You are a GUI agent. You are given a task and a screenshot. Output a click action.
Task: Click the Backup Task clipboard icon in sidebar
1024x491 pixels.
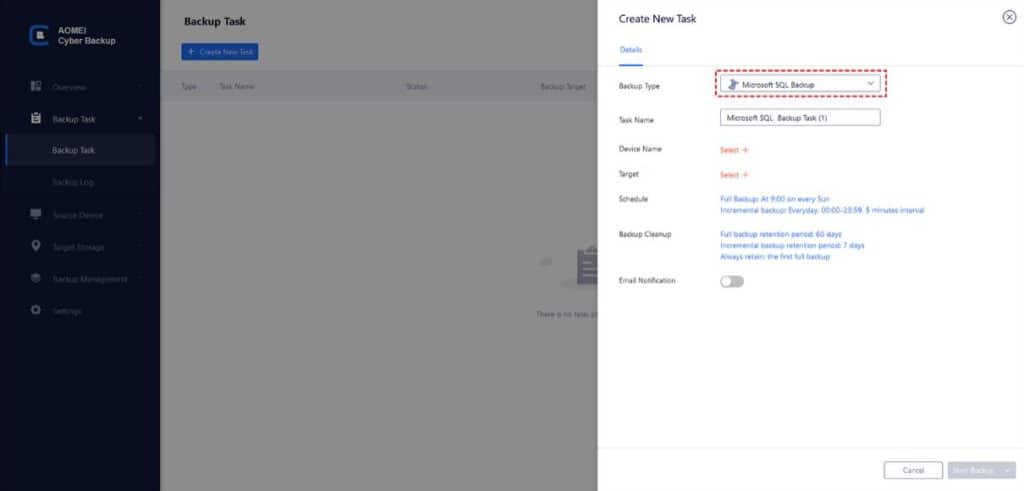36,119
